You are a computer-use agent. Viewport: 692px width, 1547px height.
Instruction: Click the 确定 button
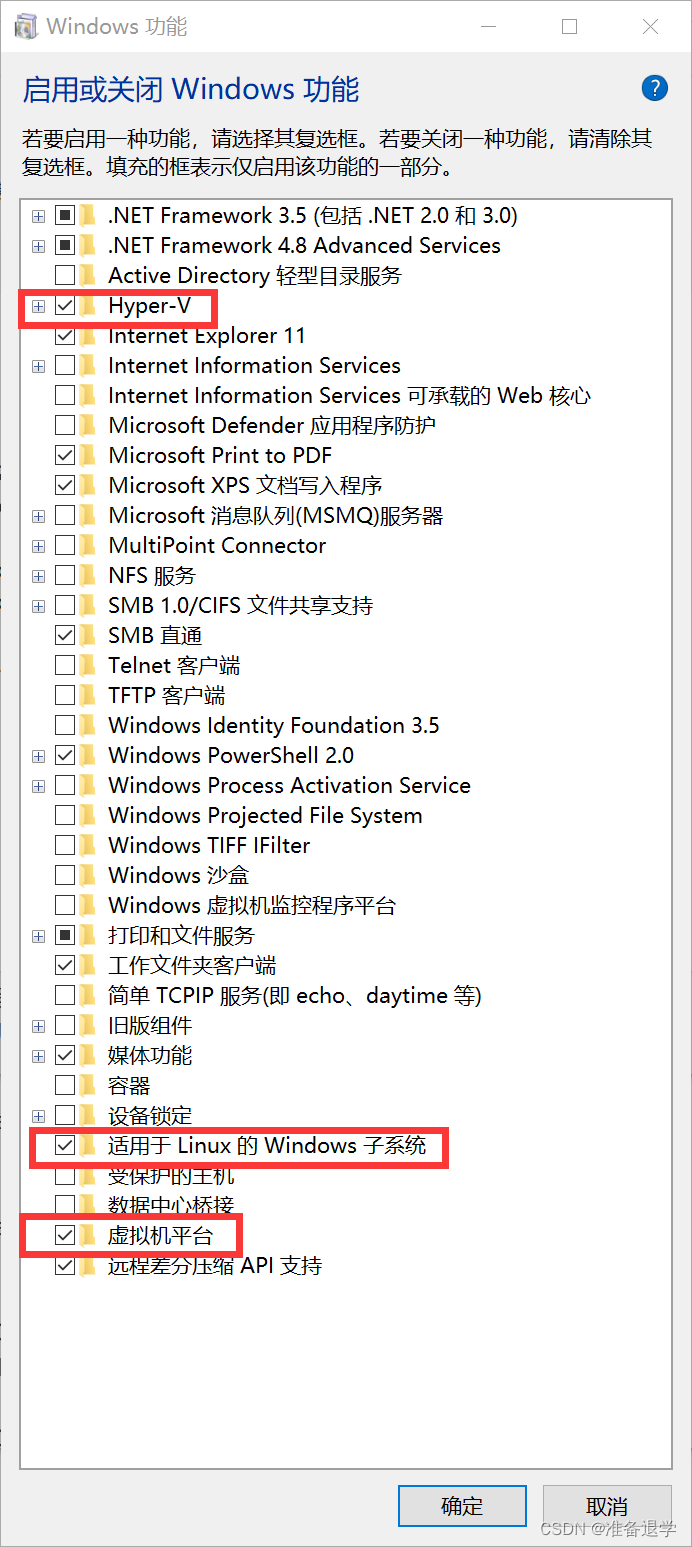(462, 1506)
